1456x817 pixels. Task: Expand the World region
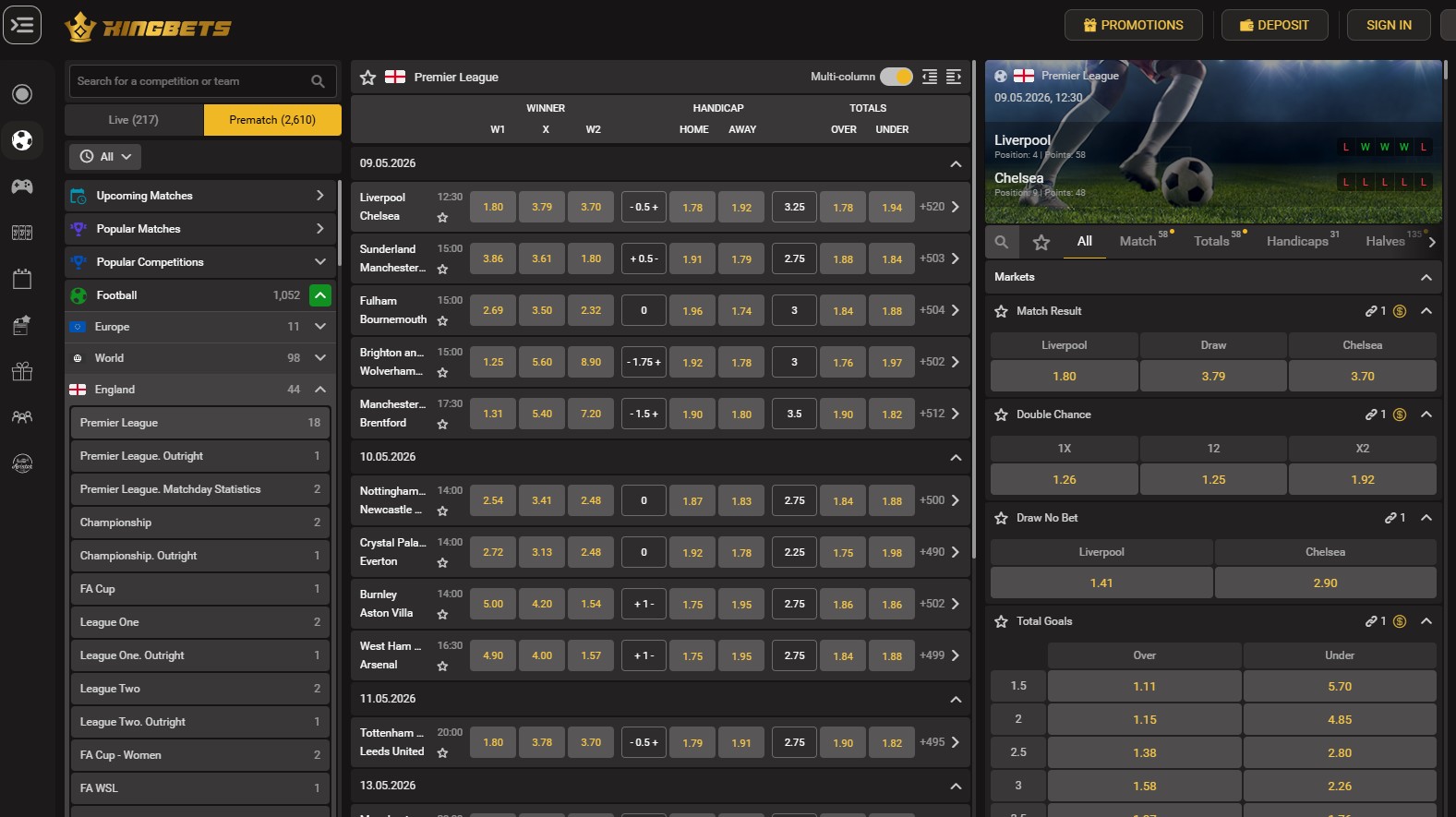200,358
